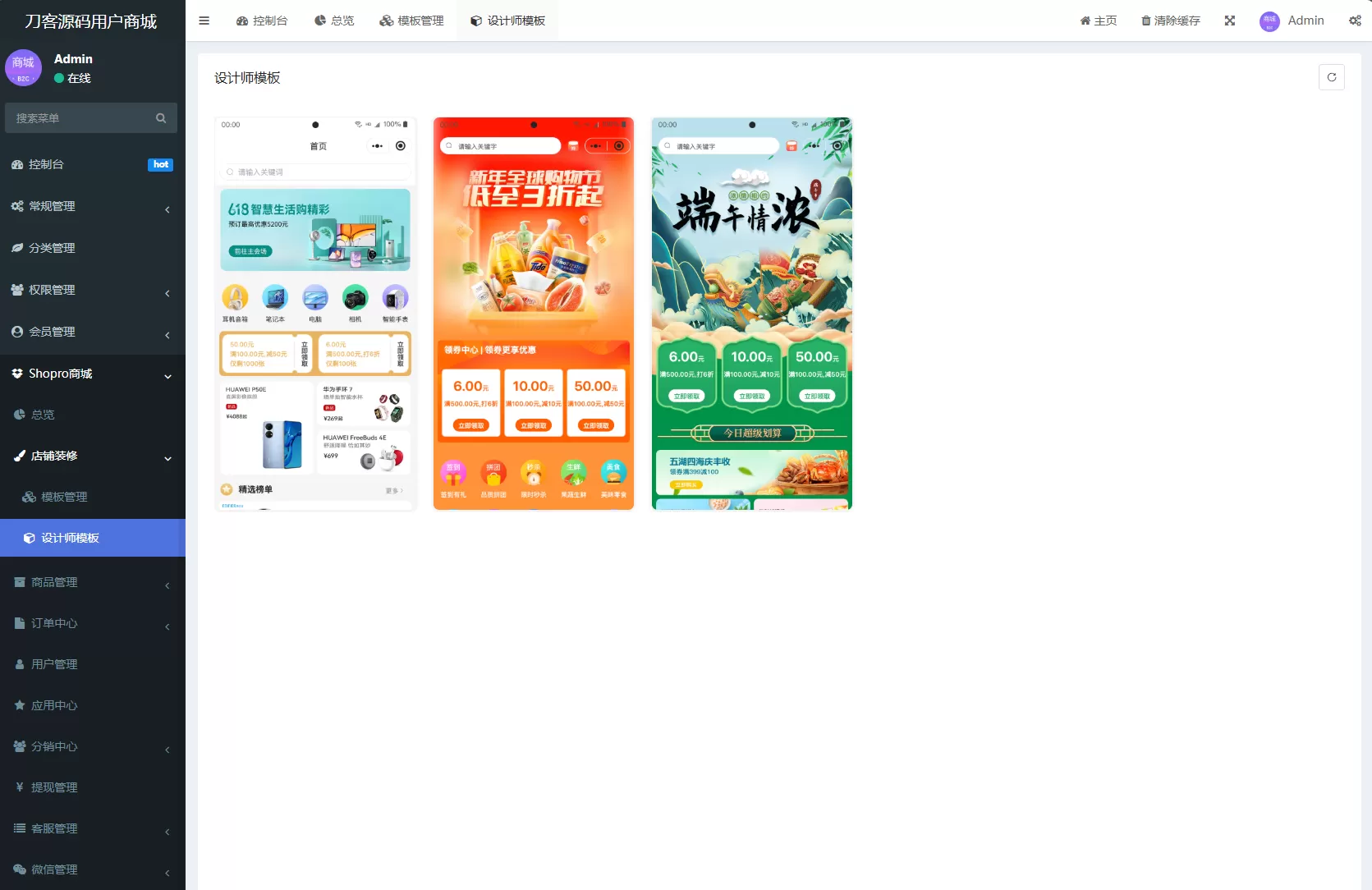The image size is (1372, 890).
Task: Click the clear cache (清除缓存) trash icon
Action: click(1145, 21)
